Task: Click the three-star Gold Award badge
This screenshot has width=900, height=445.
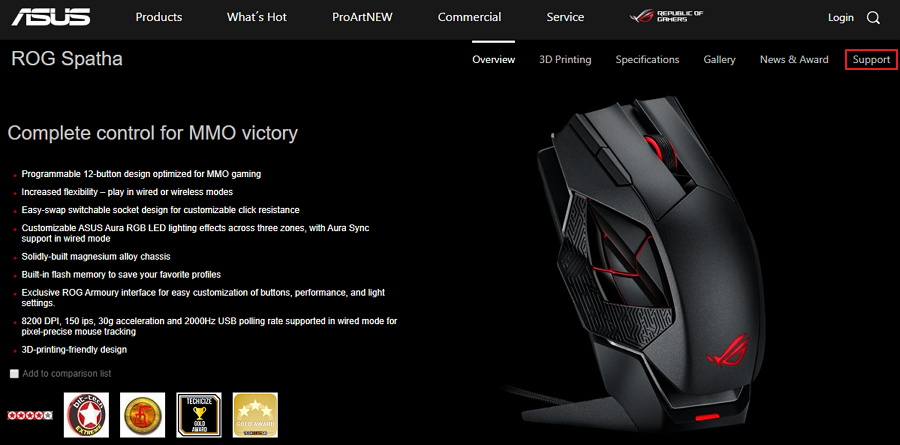Action: [x=255, y=415]
